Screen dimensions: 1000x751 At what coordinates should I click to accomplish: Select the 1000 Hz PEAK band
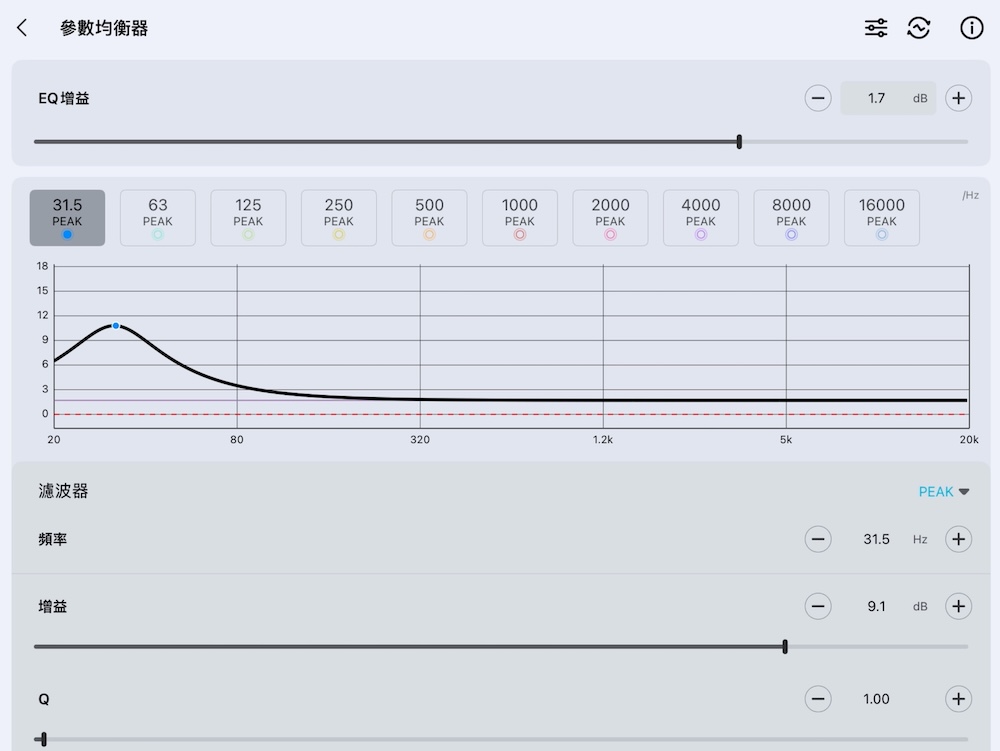520,218
